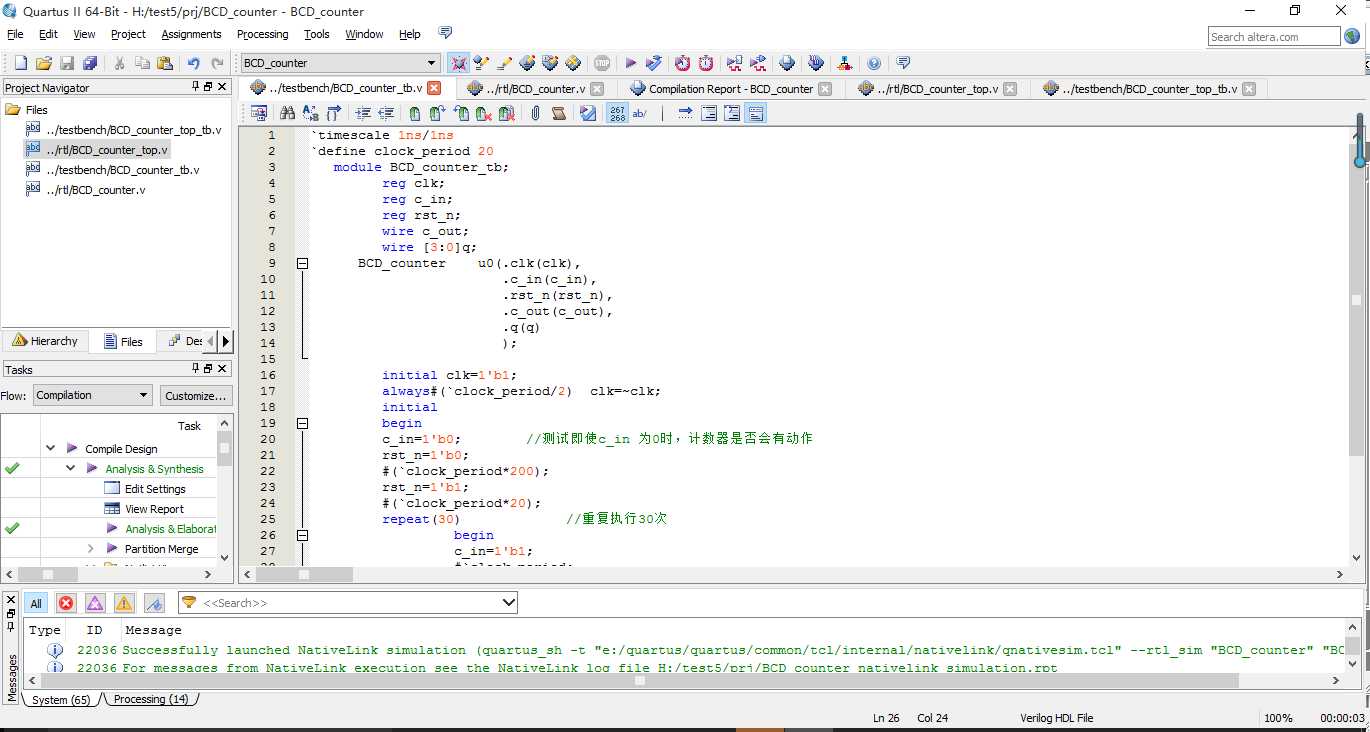This screenshot has width=1370, height=732.
Task: Switch to Processing (14) messages tab
Action: click(151, 699)
